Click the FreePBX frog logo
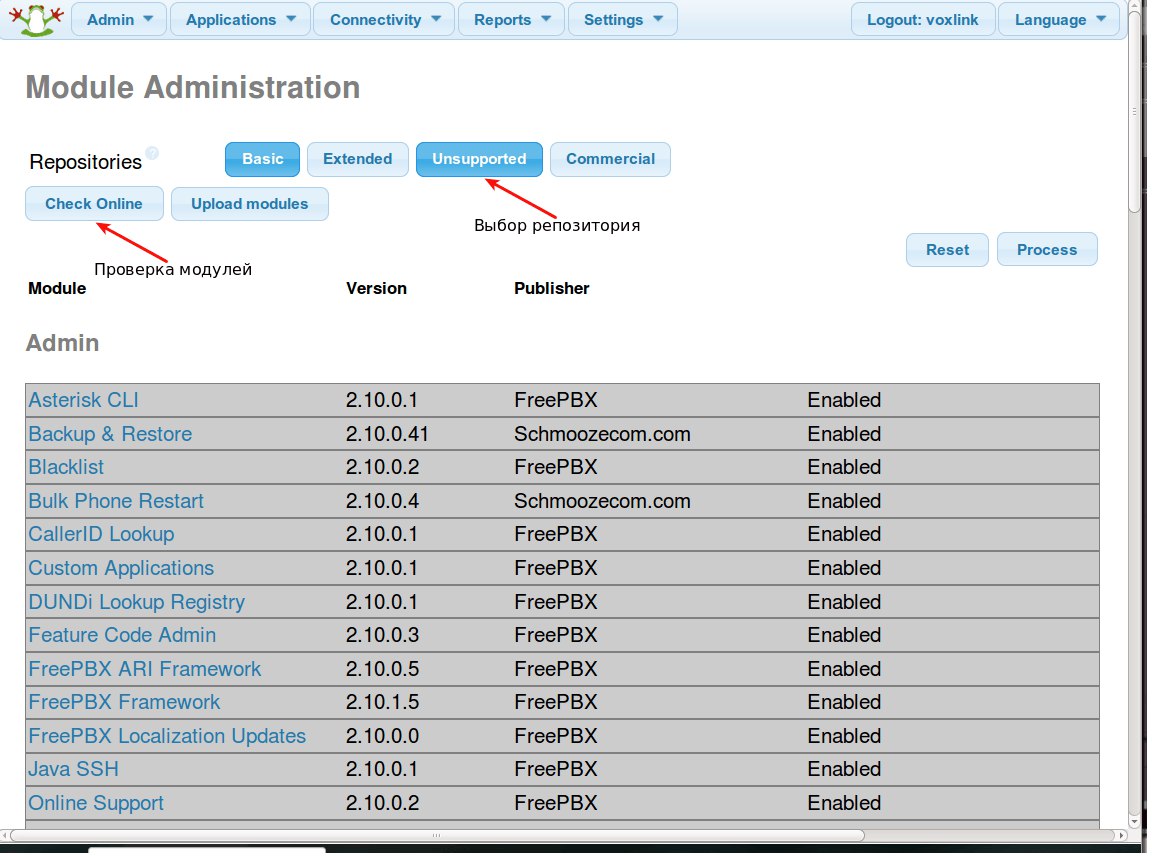 pyautogui.click(x=35, y=20)
